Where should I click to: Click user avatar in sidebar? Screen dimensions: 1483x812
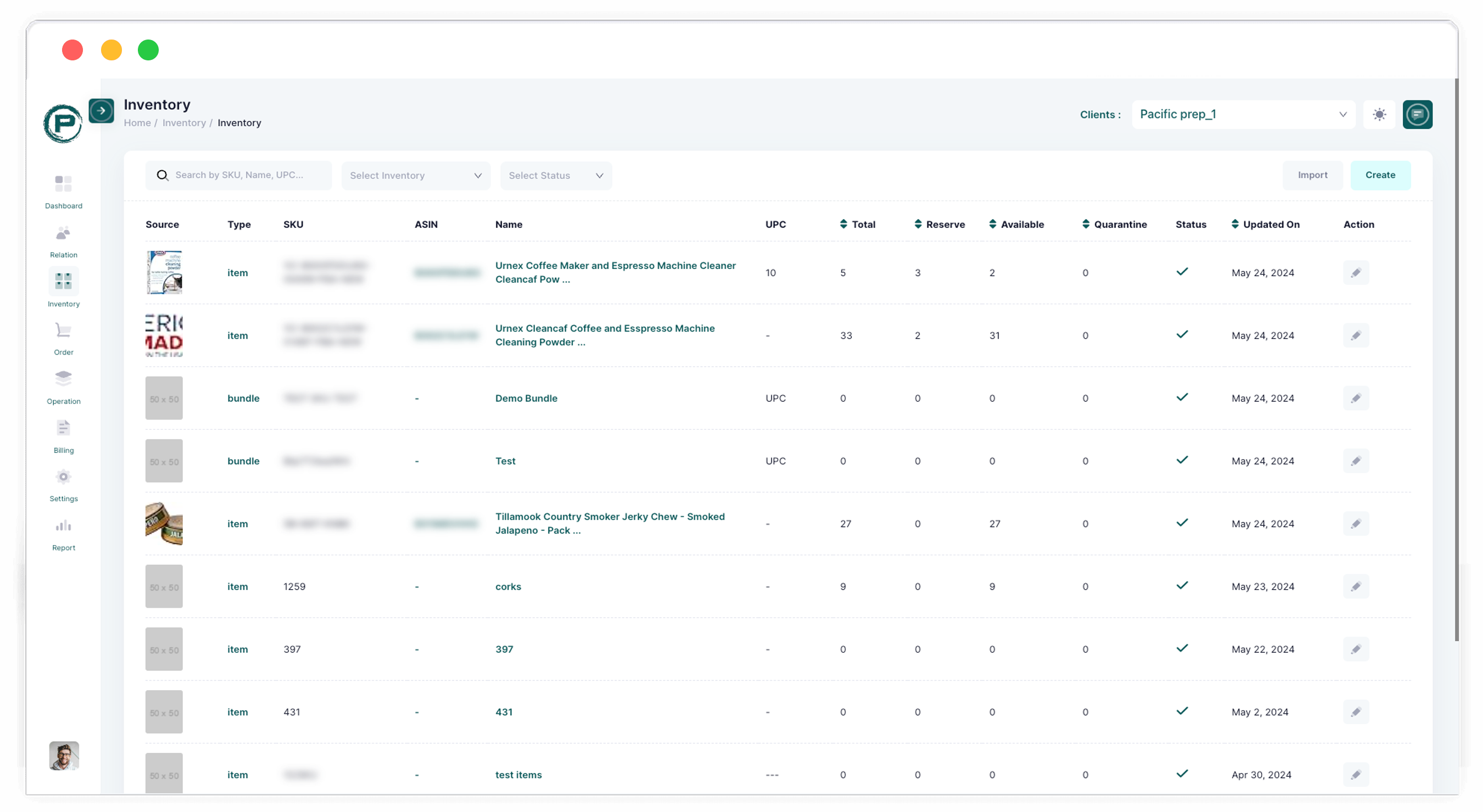(64, 755)
